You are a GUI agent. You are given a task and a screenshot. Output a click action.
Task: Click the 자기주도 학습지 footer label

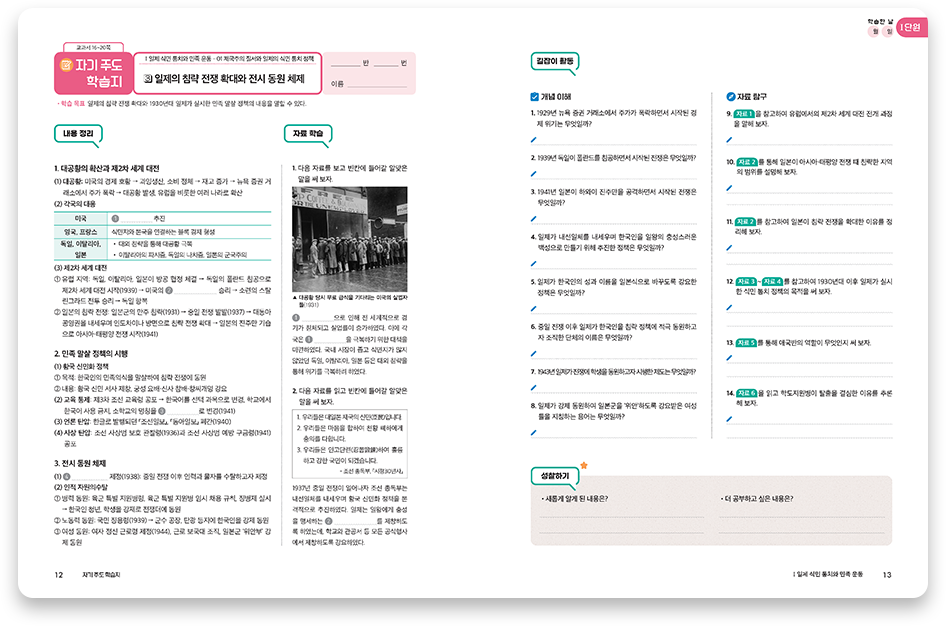101,575
